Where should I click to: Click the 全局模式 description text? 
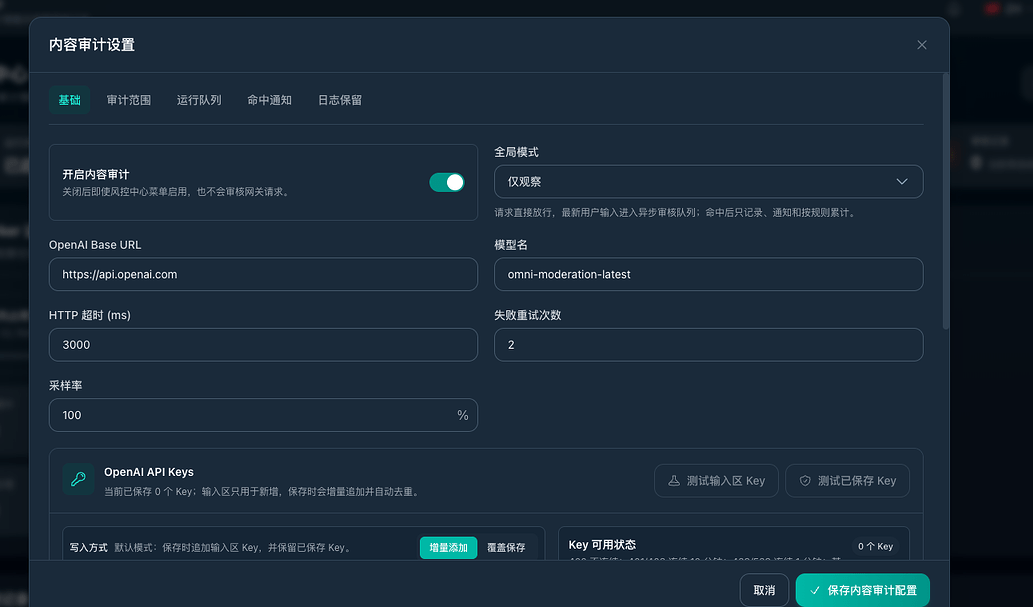677,213
